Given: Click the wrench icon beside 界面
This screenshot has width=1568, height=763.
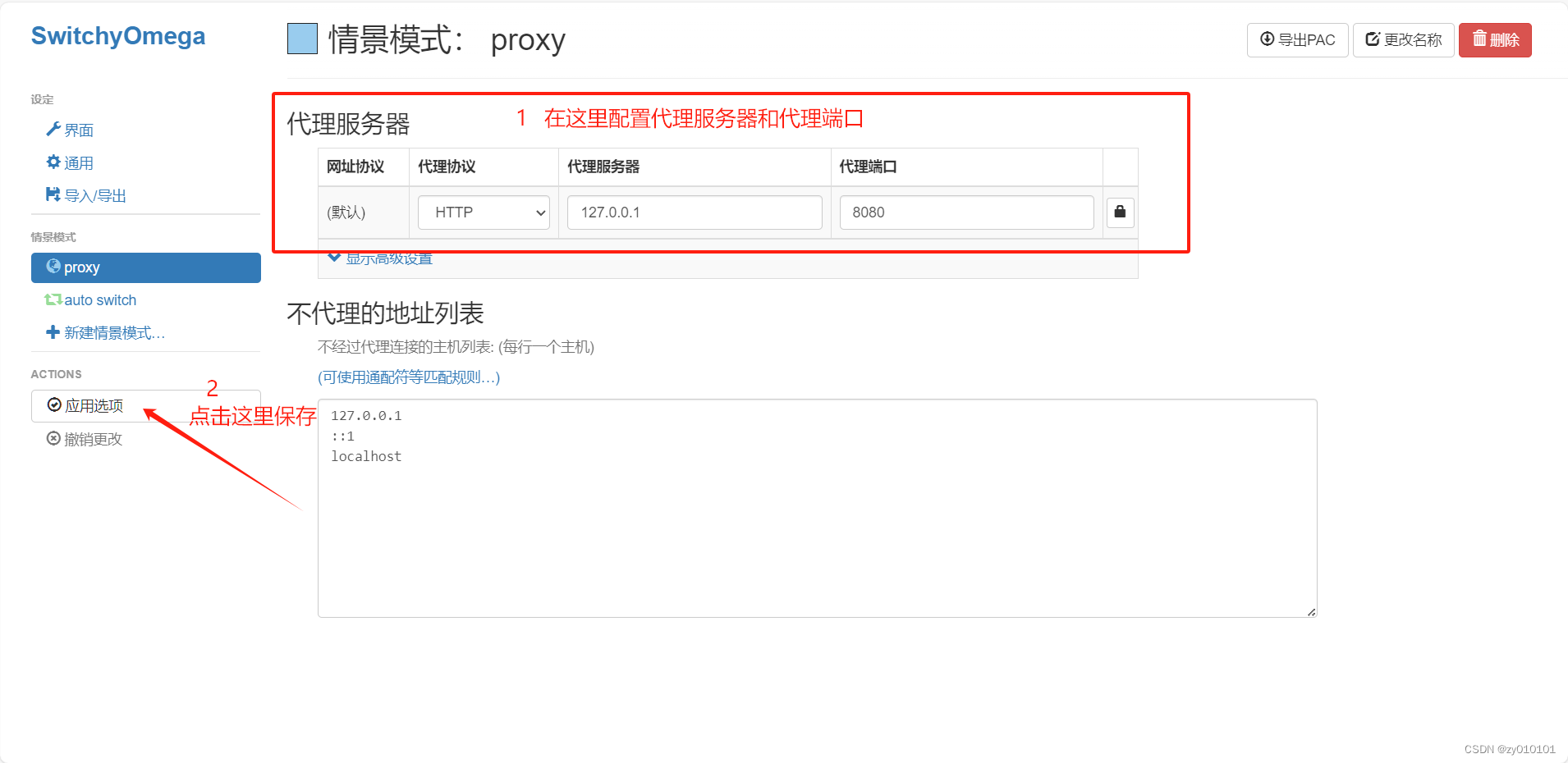Looking at the screenshot, I should pos(53,130).
